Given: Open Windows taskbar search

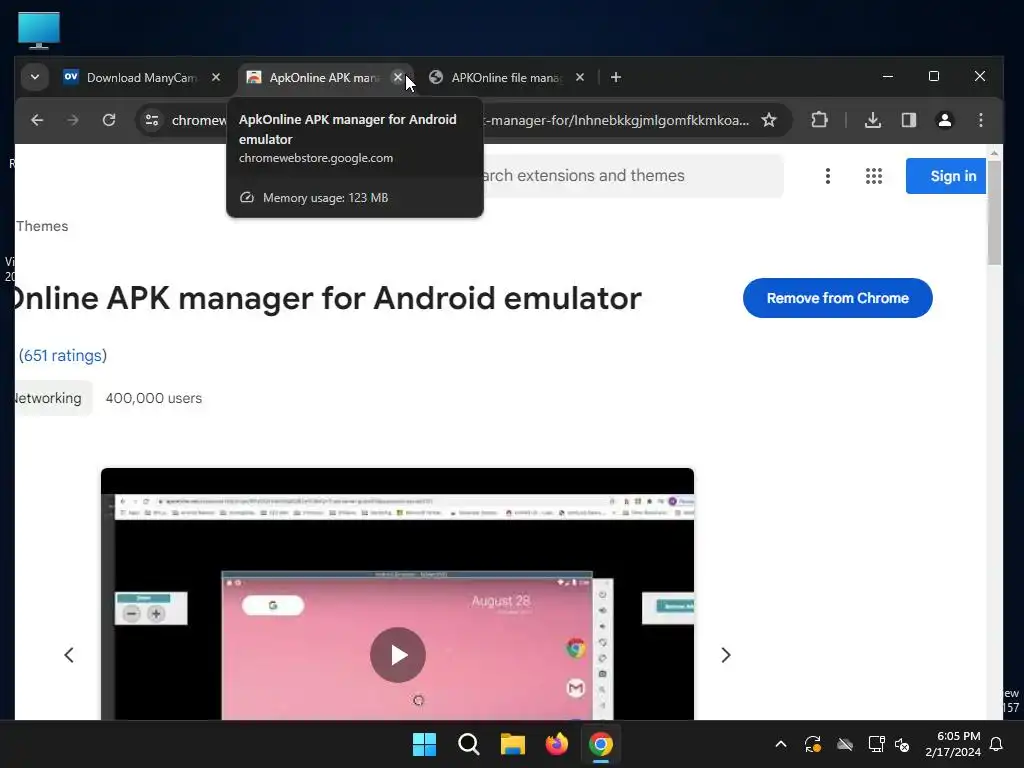Looking at the screenshot, I should [469, 744].
